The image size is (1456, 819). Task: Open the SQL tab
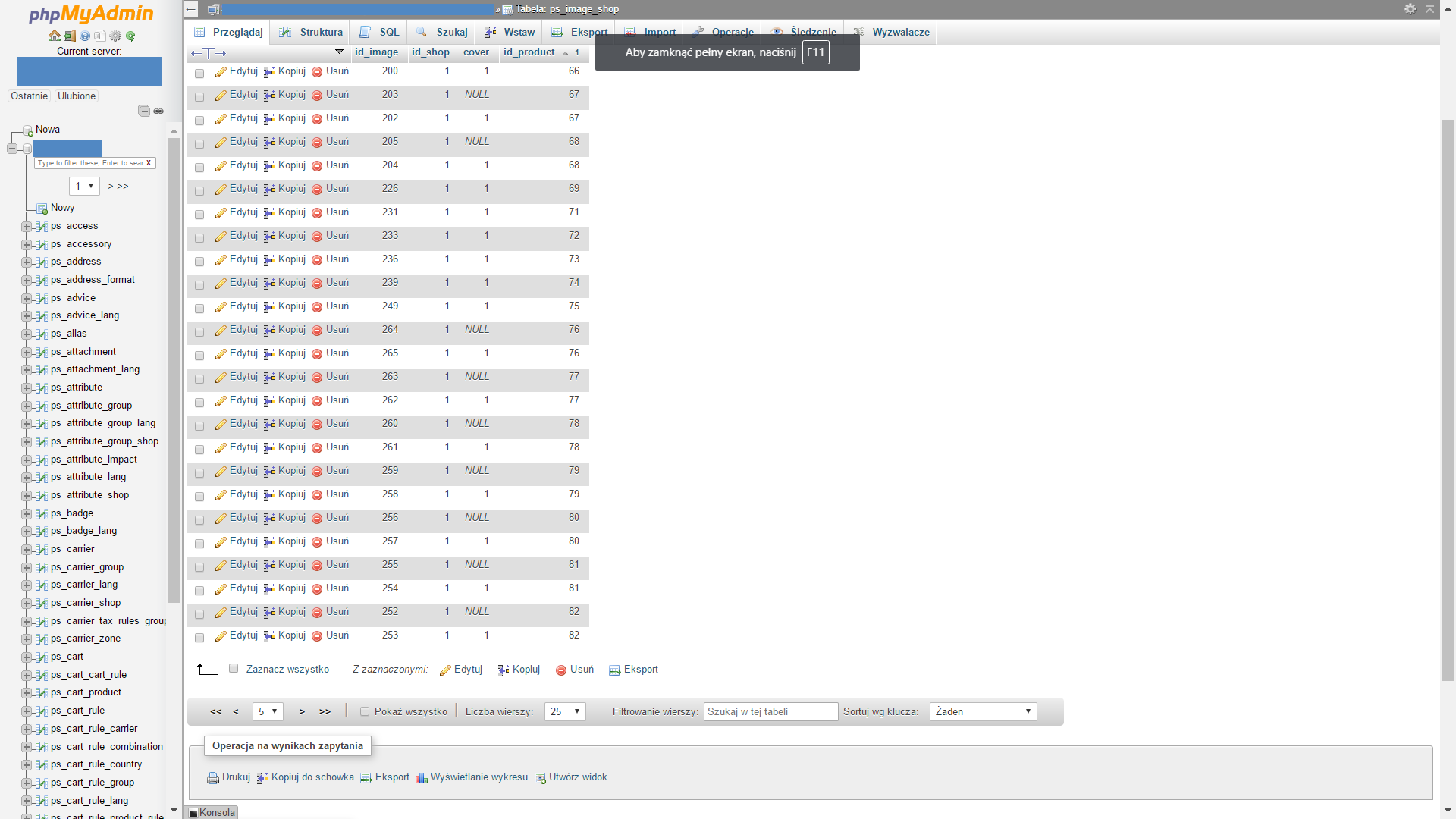click(379, 32)
